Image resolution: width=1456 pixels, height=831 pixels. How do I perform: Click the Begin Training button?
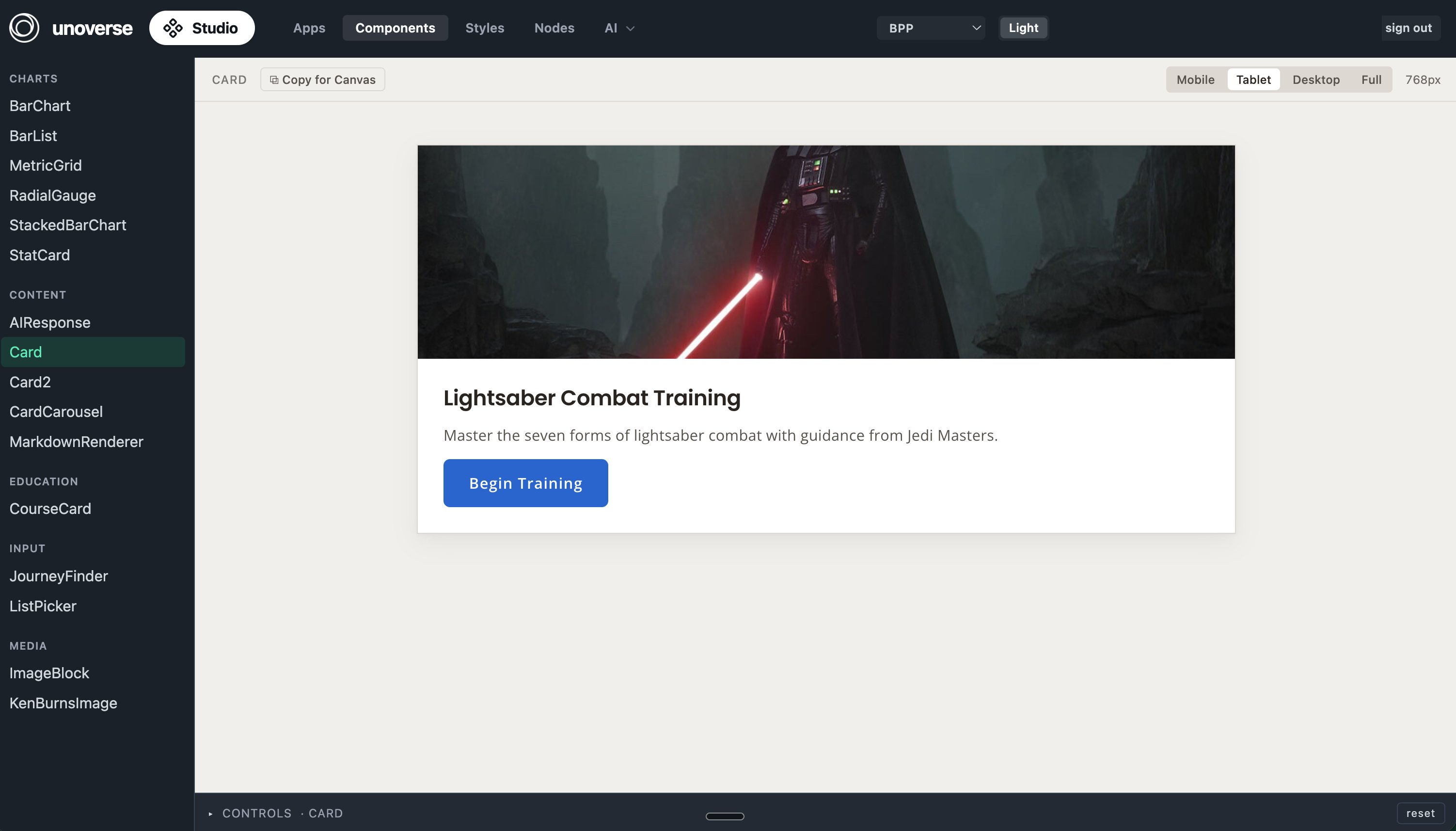click(525, 483)
